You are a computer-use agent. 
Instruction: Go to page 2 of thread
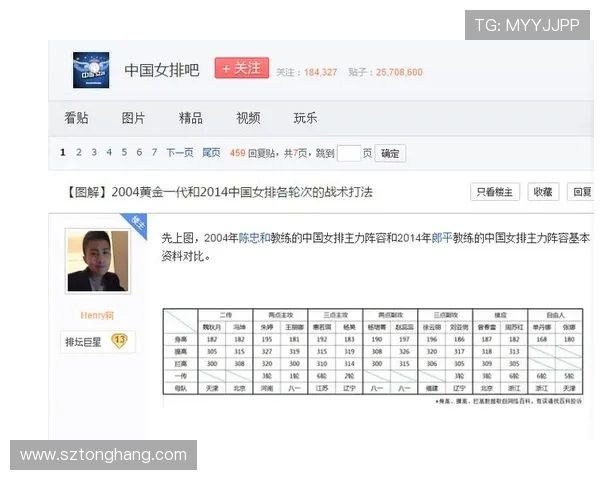pyautogui.click(x=79, y=153)
